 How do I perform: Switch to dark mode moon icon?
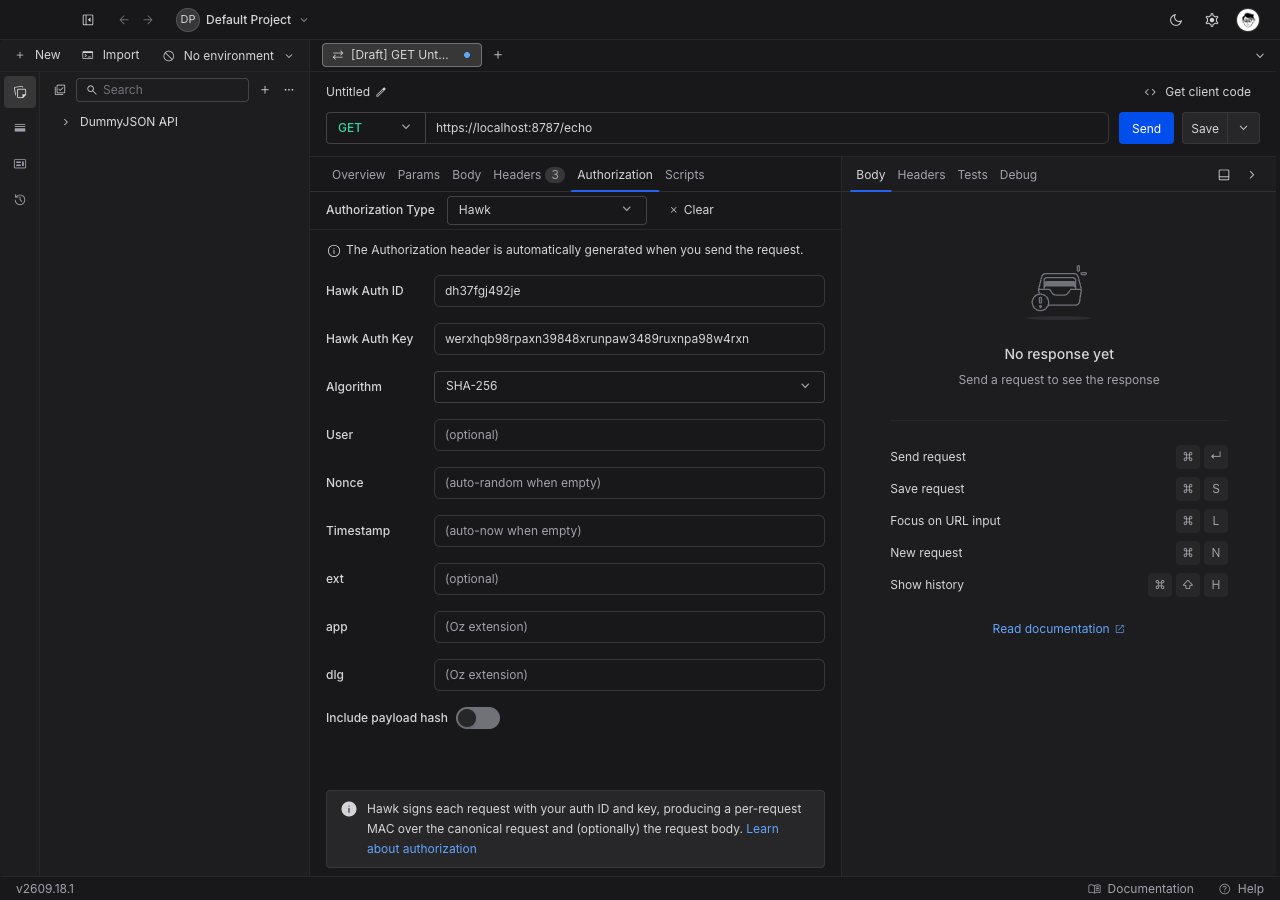coord(1176,20)
